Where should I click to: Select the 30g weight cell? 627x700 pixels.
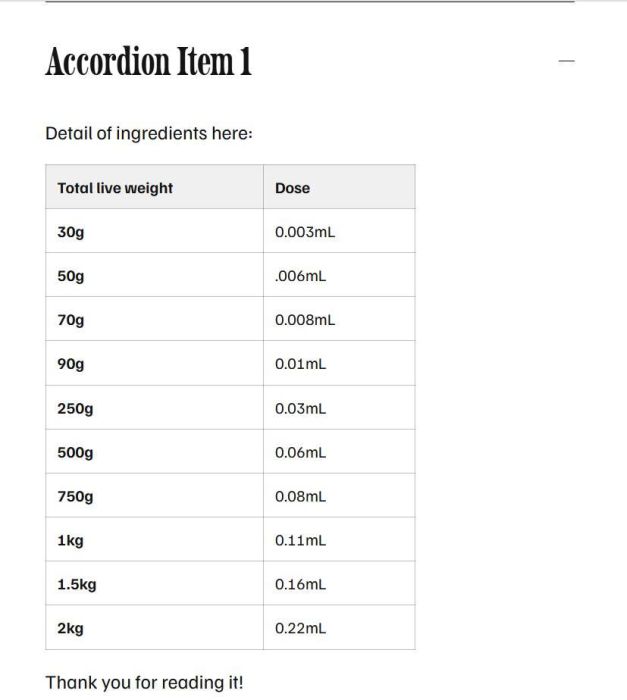71,232
